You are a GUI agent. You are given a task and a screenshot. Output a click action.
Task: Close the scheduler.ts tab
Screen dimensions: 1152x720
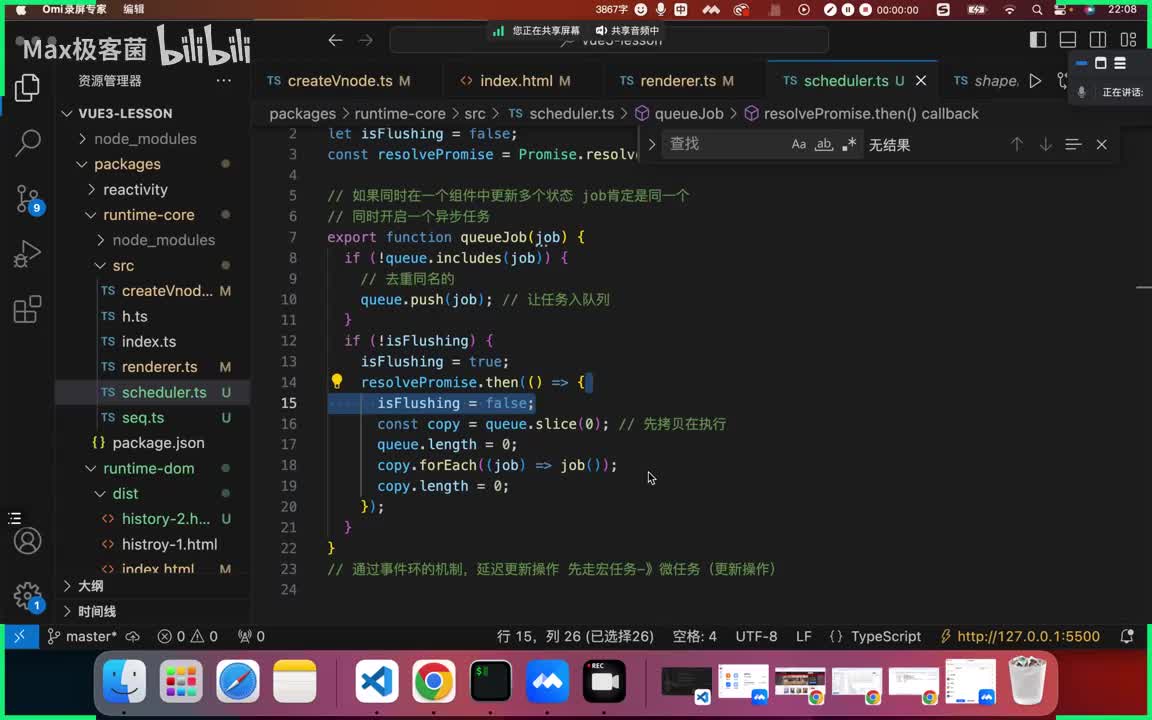pos(921,81)
